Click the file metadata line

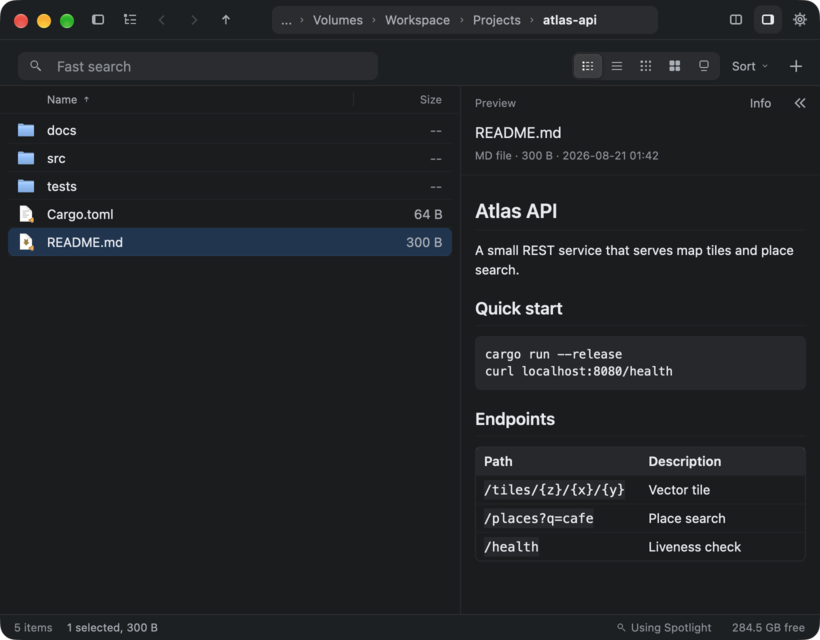tap(566, 156)
